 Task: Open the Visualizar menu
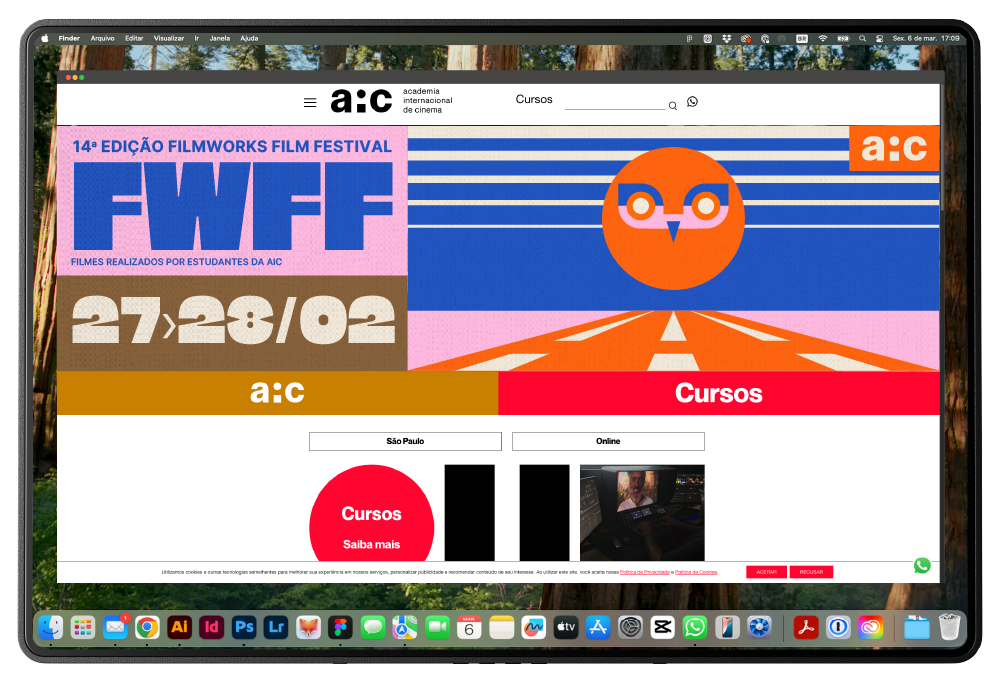click(169, 38)
